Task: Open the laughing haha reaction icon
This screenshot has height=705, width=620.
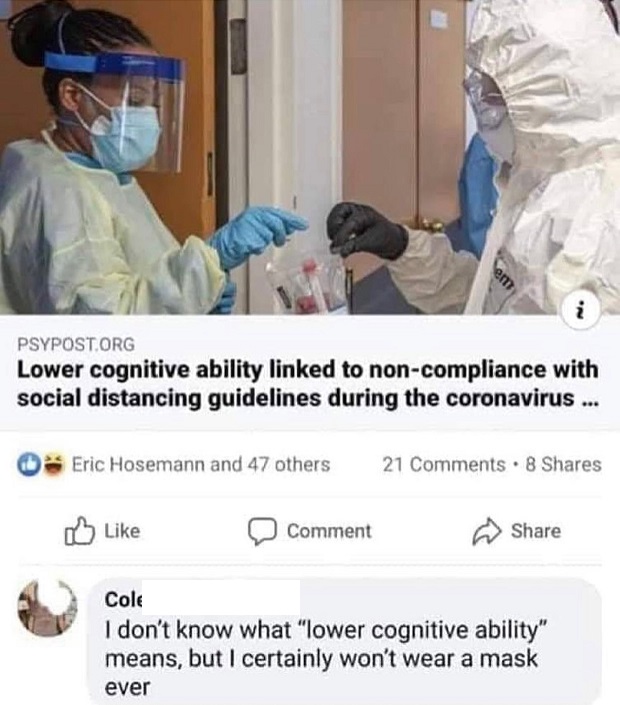Action: click(x=53, y=464)
